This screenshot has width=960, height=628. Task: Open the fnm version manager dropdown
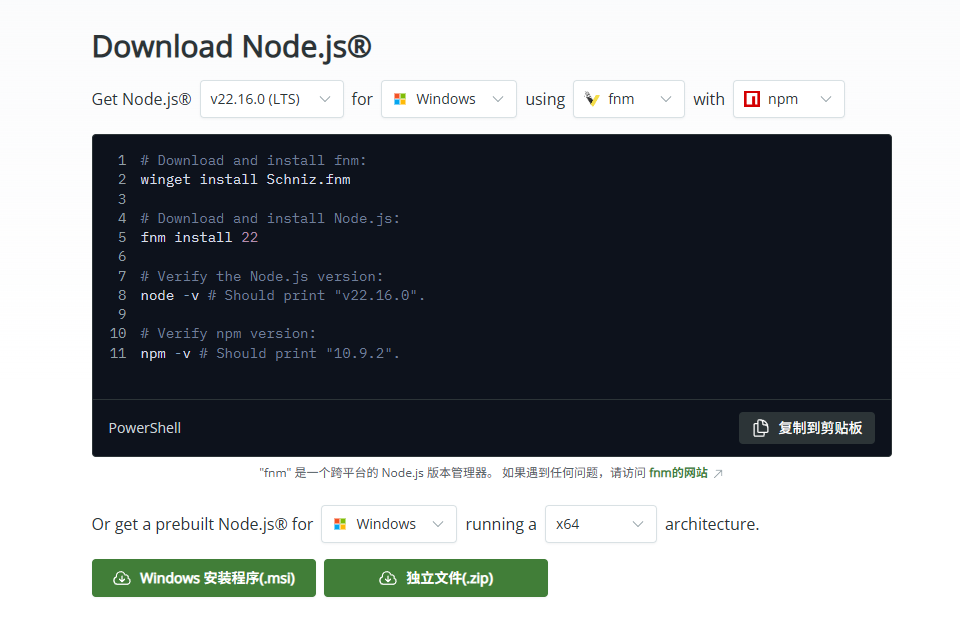click(x=628, y=99)
